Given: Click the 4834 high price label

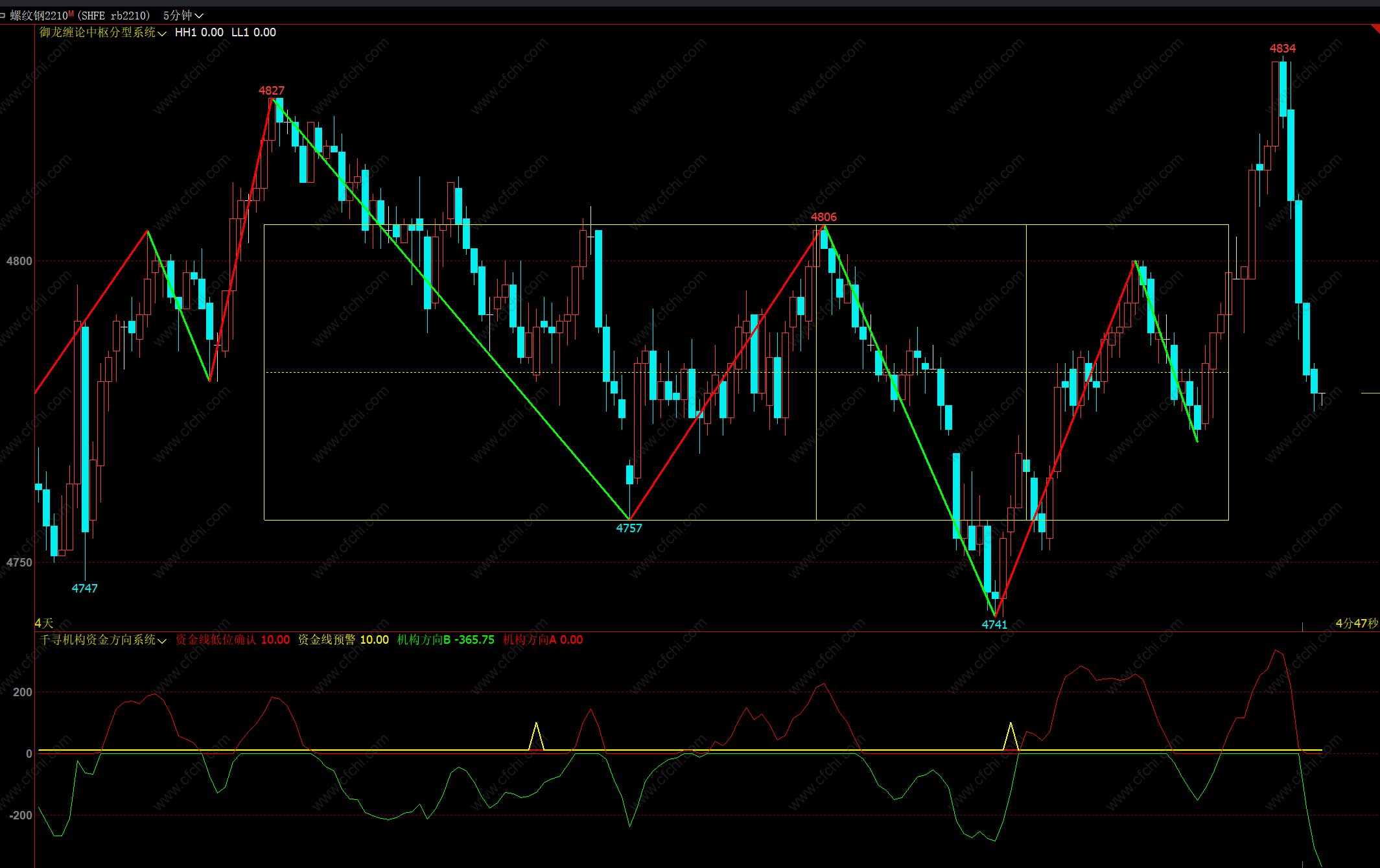Looking at the screenshot, I should [1282, 49].
